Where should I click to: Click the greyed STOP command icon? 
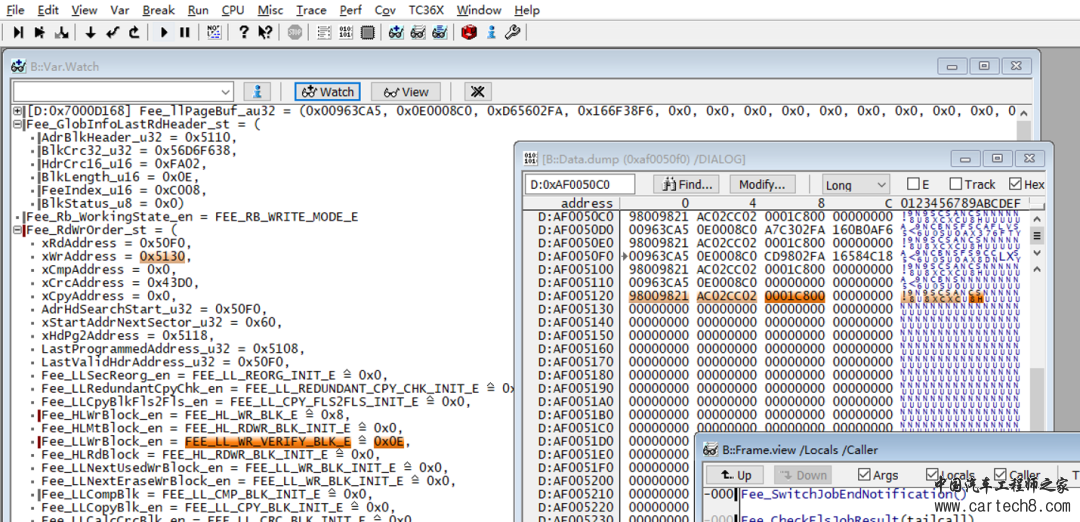tap(295, 32)
